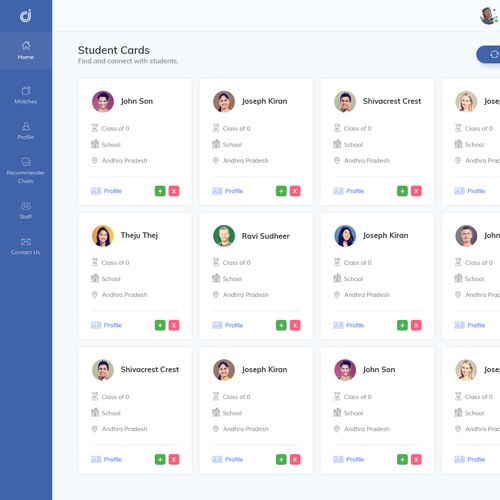Open Profile link beside Theju Thej's neighbor Ravi Sudheer's right card
Viewport: 500px width, 500px height.
pos(349,325)
